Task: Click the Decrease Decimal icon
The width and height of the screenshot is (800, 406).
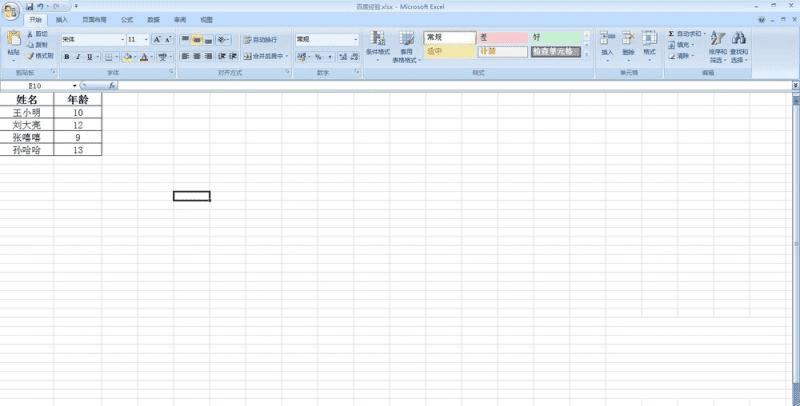Action: (354, 57)
